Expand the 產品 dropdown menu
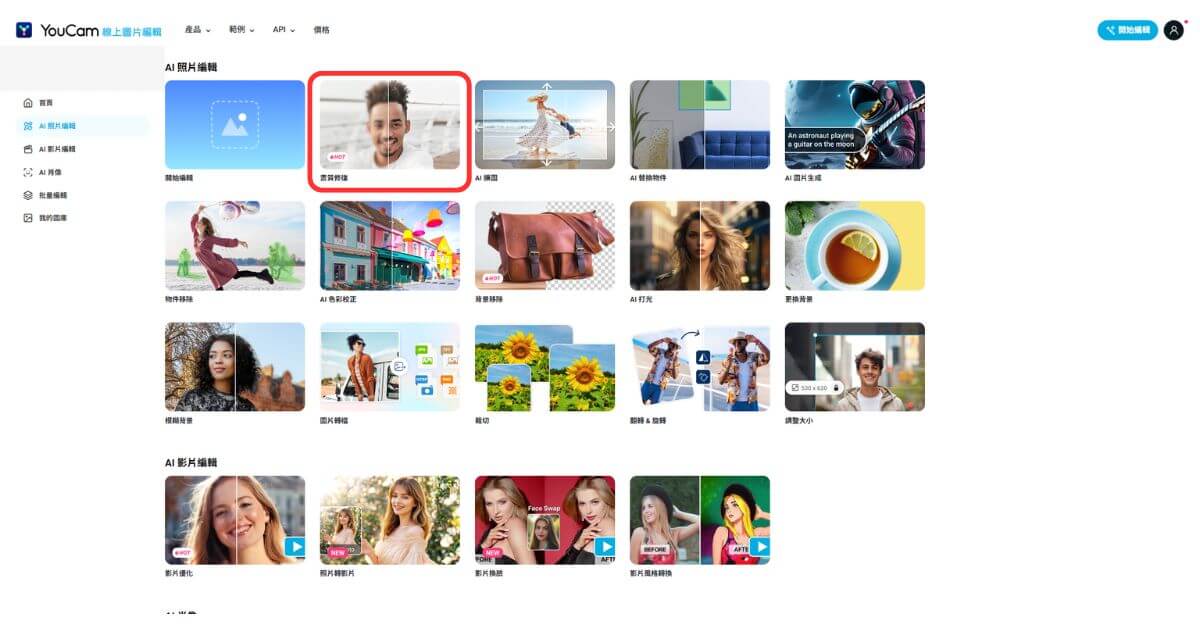This screenshot has height=628, width=1200. pos(199,30)
